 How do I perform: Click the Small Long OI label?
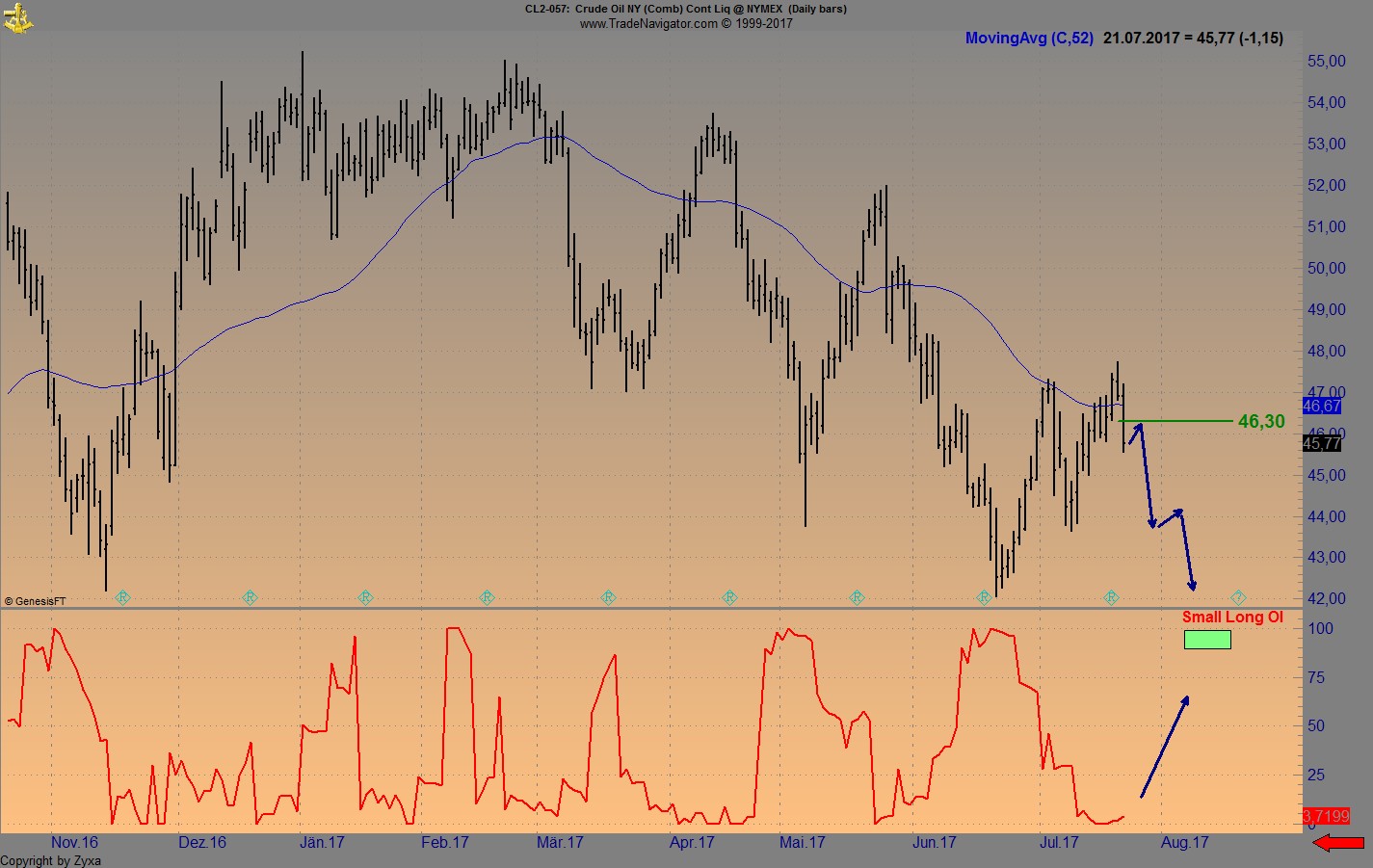tap(1233, 617)
